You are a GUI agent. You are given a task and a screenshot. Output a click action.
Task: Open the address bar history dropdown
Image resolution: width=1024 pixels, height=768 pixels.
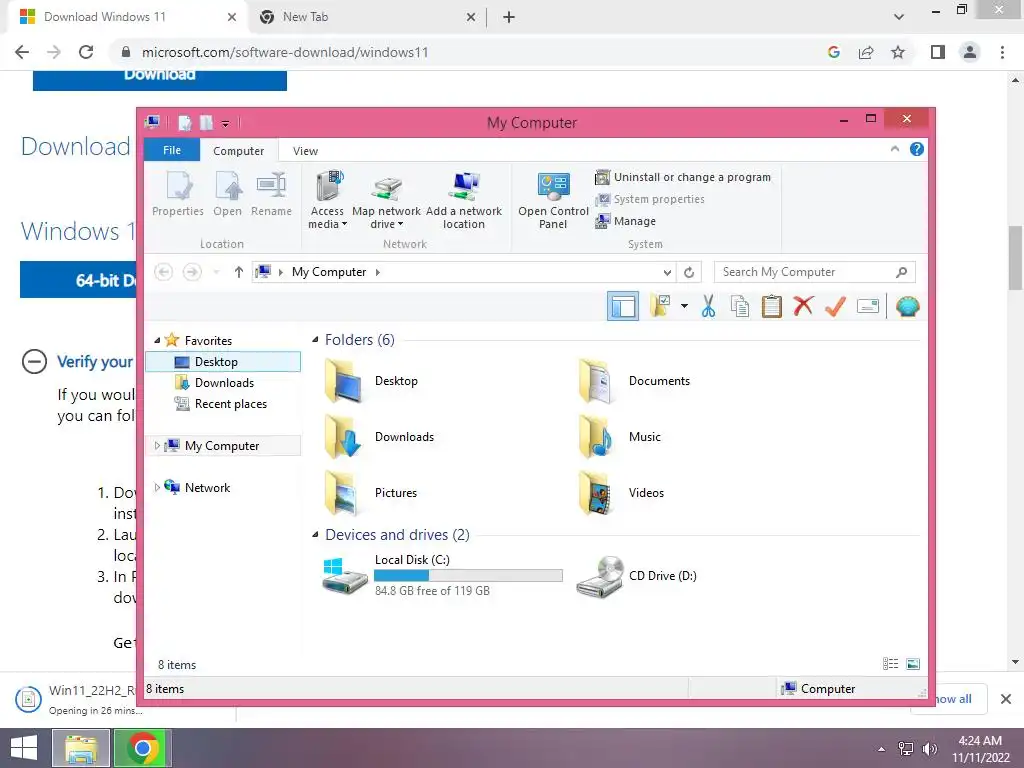coord(667,272)
